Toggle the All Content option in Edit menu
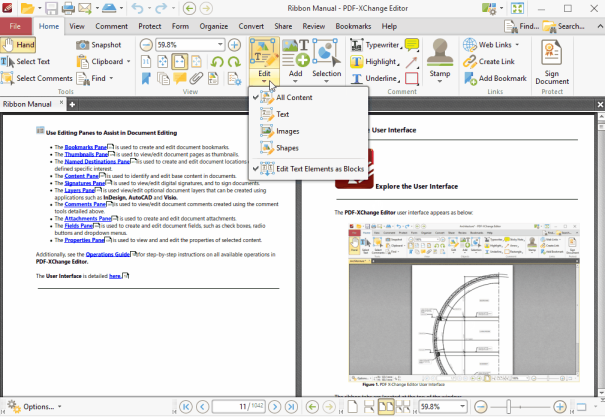The width and height of the screenshot is (605, 417). [309, 97]
